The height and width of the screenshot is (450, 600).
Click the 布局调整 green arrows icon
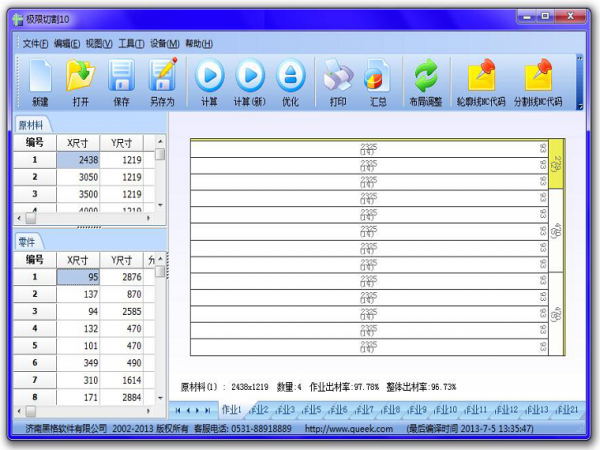427,78
